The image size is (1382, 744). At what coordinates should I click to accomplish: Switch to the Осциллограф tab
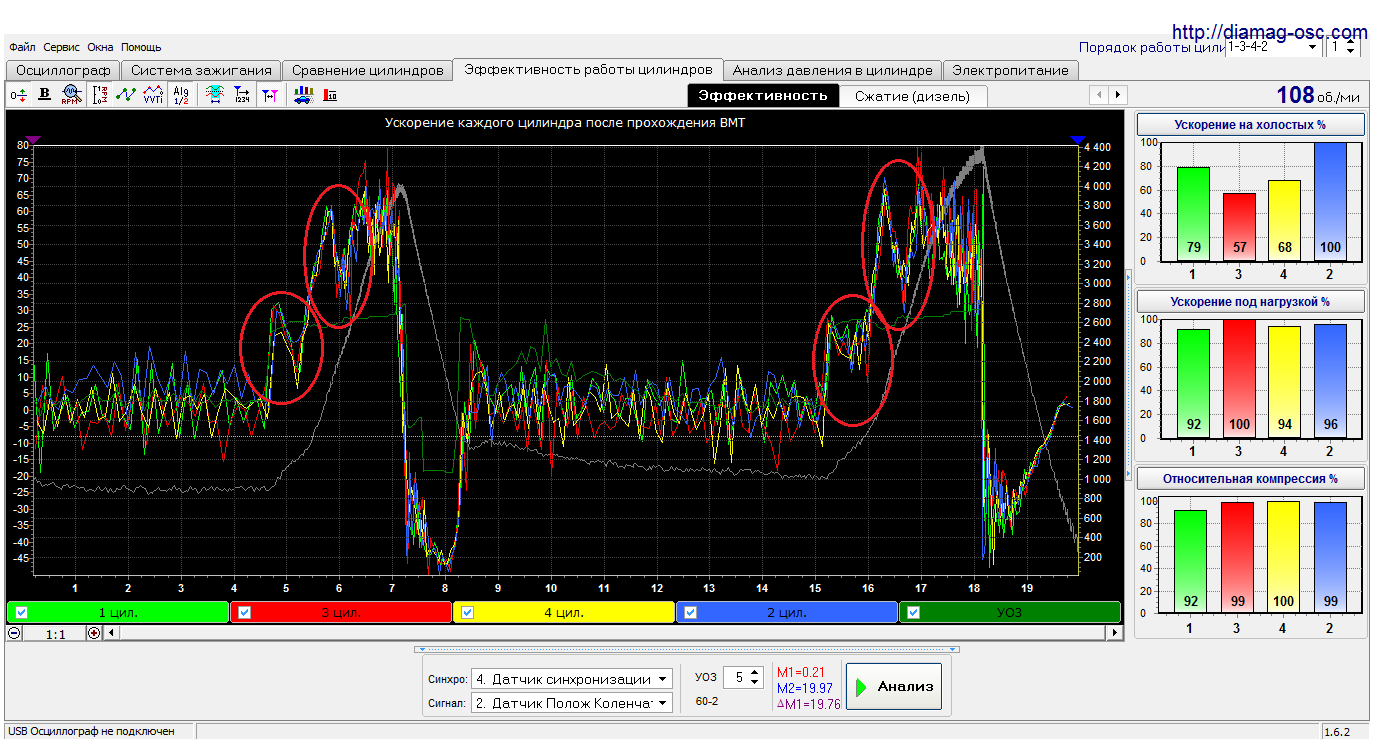pyautogui.click(x=63, y=70)
